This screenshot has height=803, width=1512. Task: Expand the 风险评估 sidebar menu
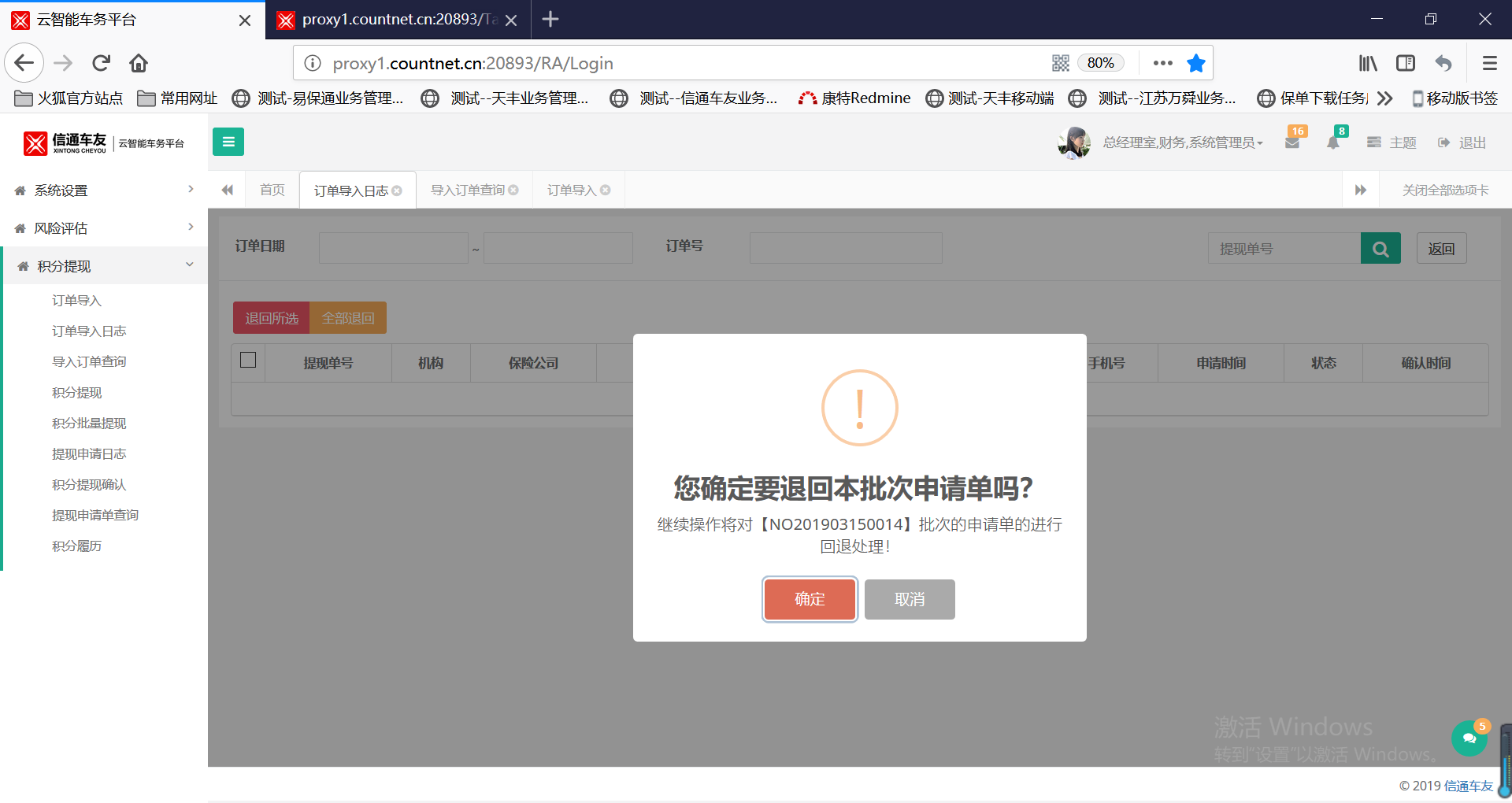point(104,228)
